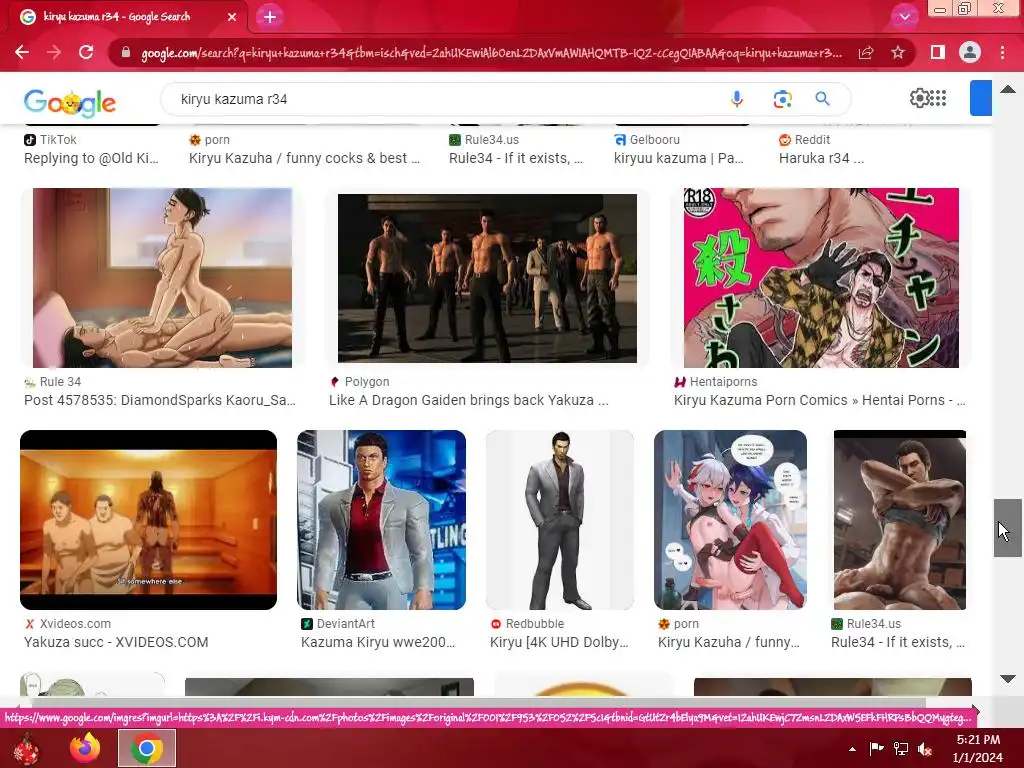View site information via lock icon

[x=126, y=52]
